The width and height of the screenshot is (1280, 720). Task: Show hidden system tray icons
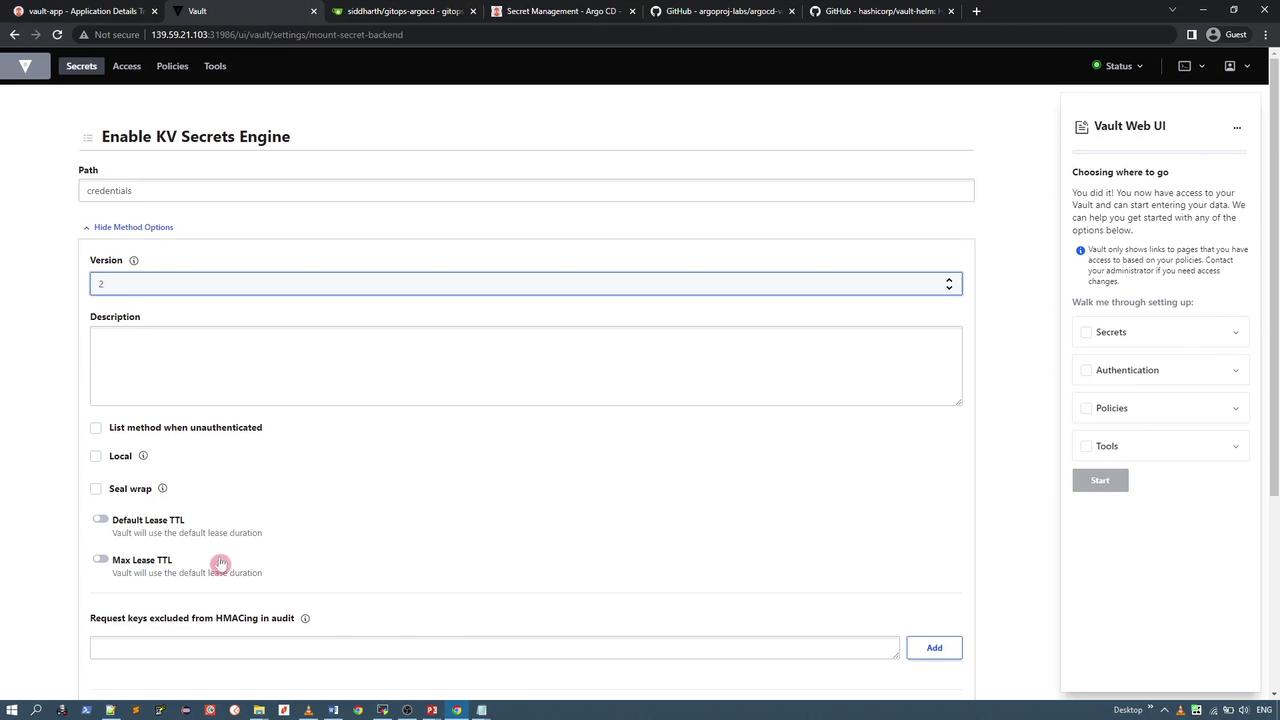[x=1164, y=711]
